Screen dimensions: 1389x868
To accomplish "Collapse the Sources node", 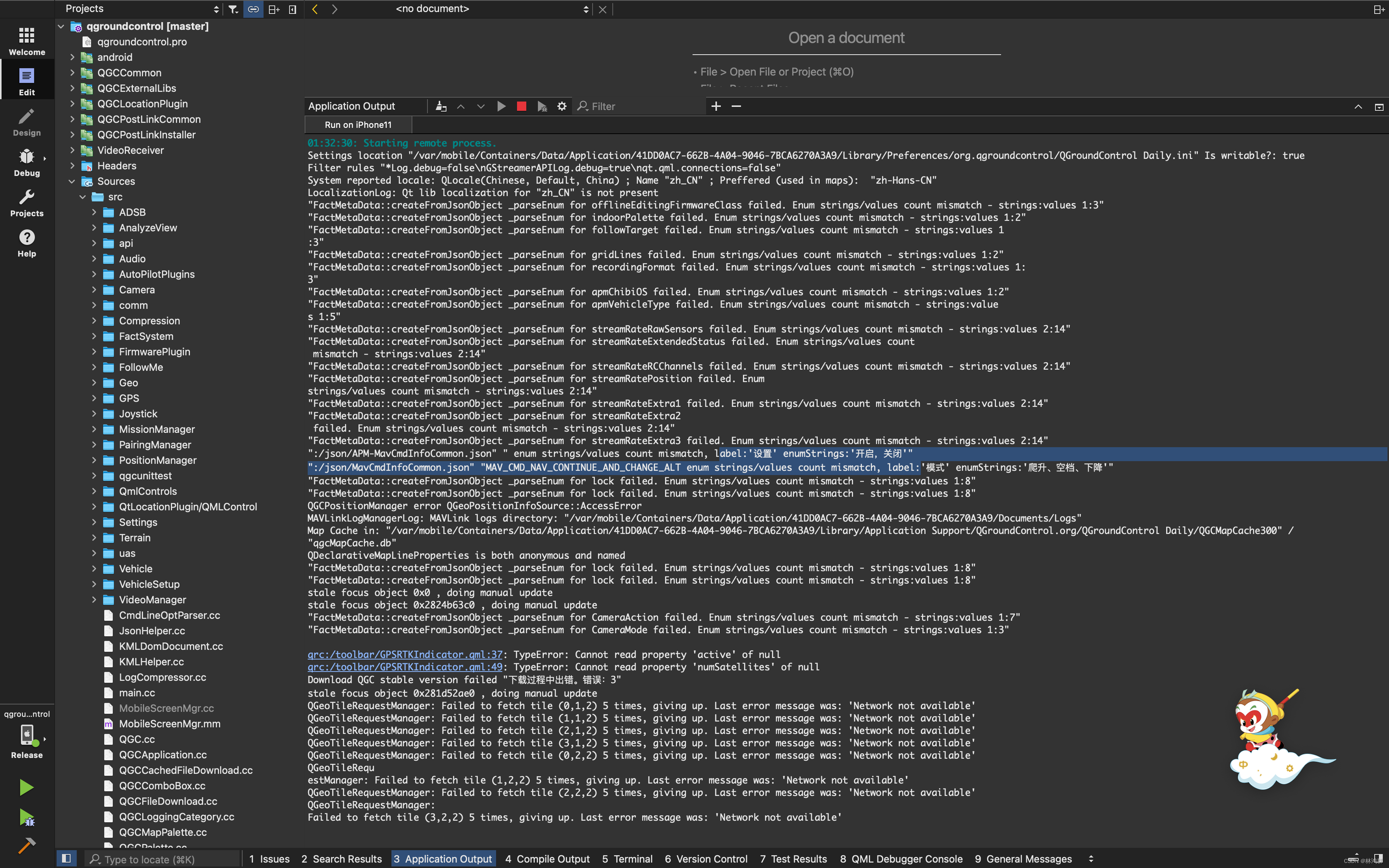I will click(x=72, y=181).
